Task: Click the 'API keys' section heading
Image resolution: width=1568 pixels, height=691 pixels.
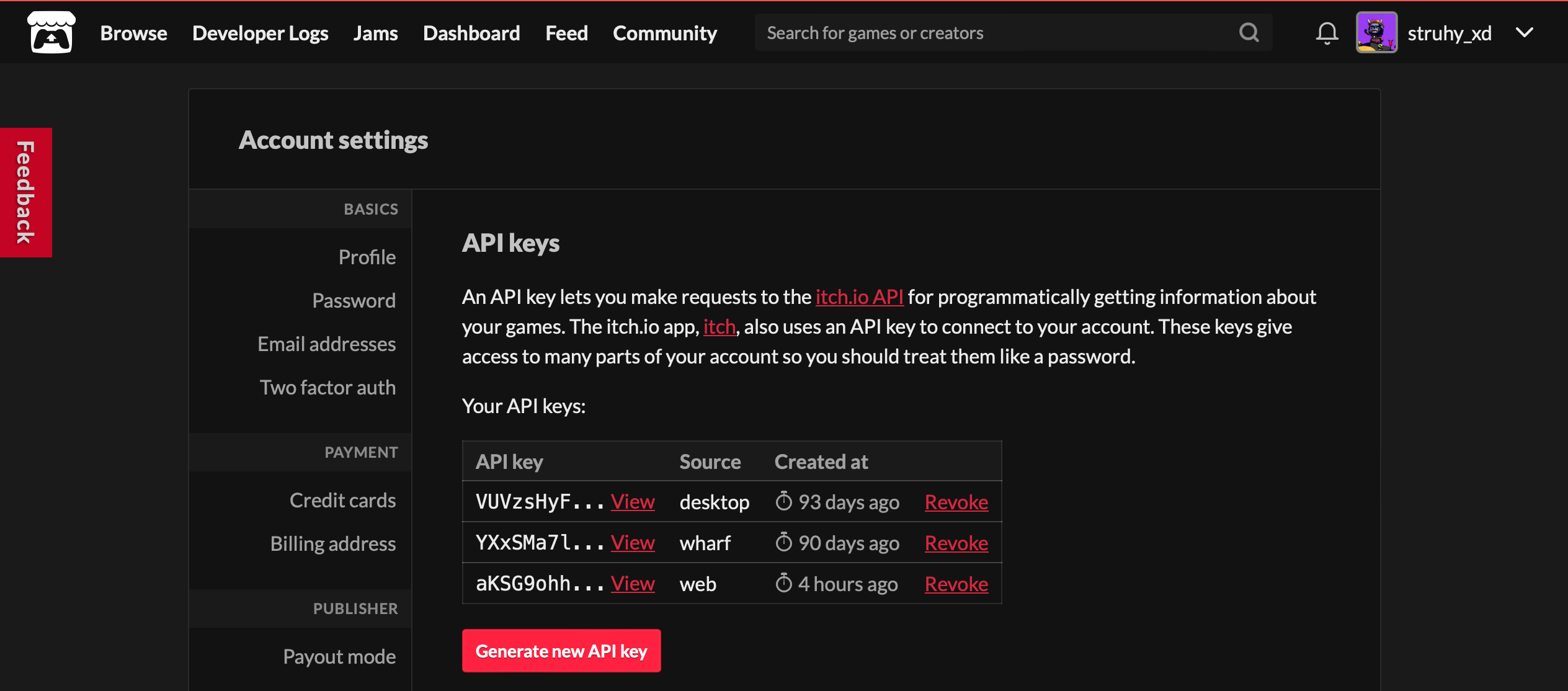Action: (511, 243)
